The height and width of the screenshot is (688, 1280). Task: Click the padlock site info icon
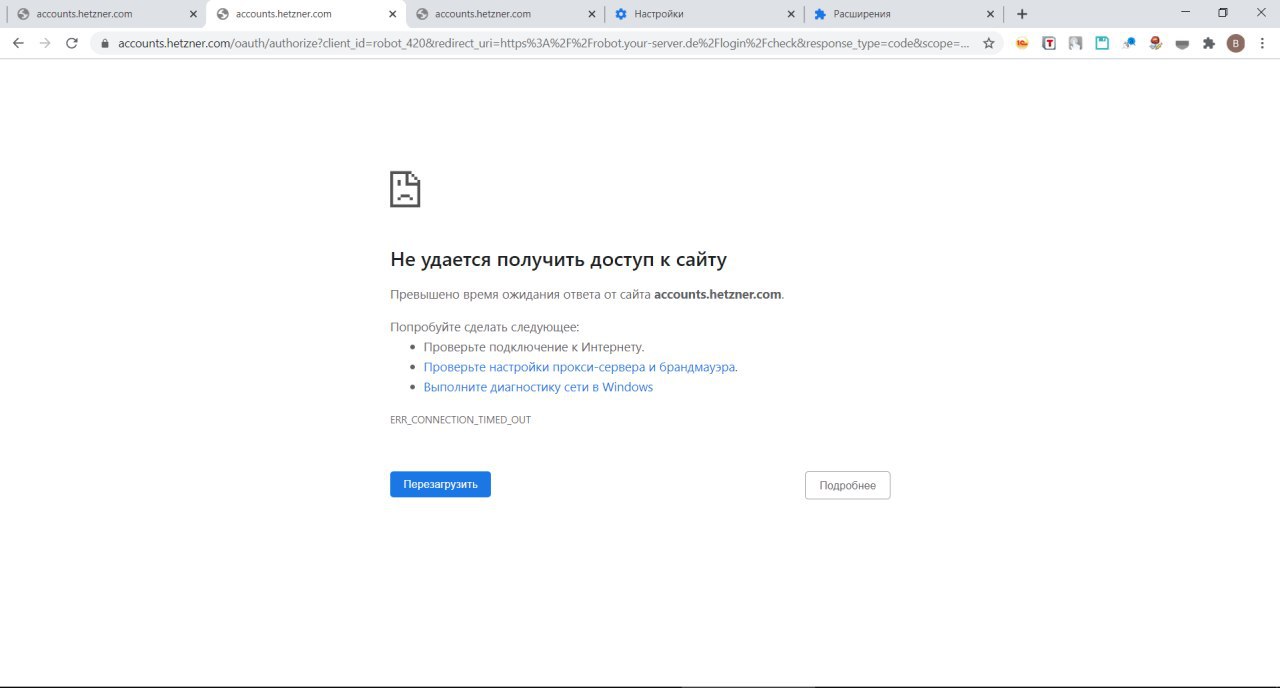coord(104,43)
